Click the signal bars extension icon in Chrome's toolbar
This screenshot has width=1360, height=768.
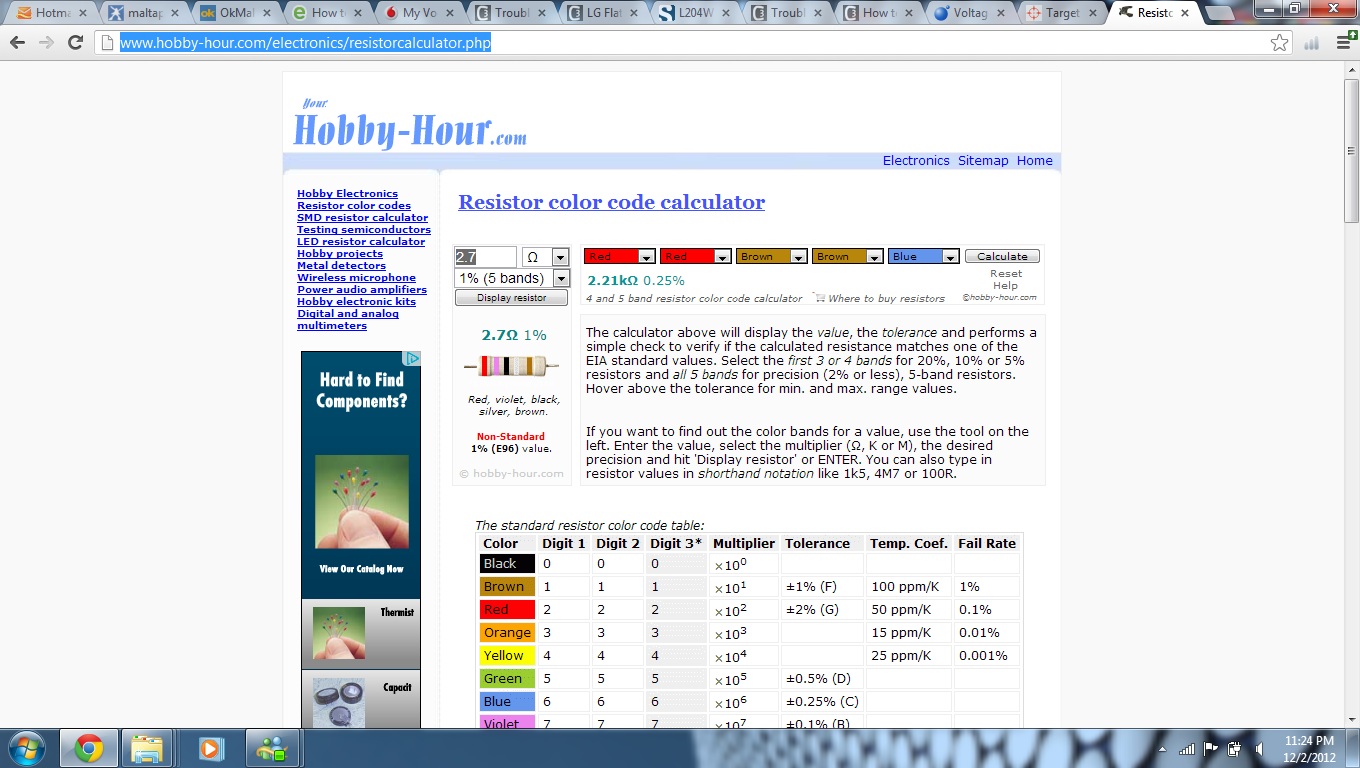(1311, 43)
